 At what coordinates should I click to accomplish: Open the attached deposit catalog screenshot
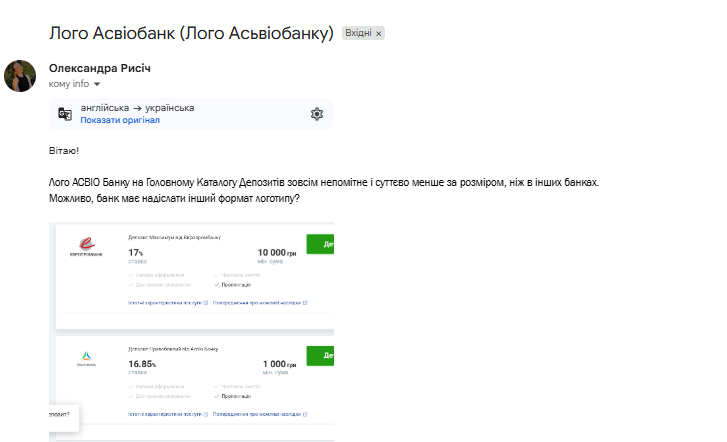pyautogui.click(x=191, y=332)
